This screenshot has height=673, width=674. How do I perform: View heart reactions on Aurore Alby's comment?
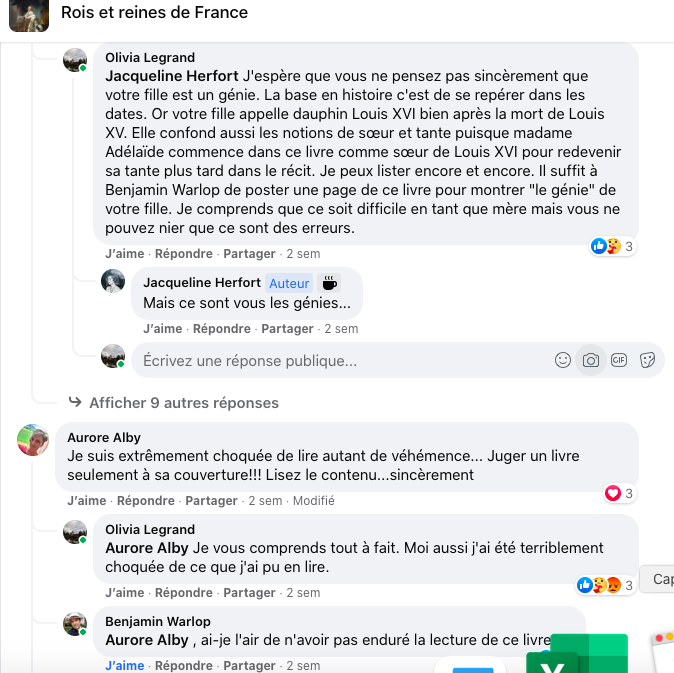(x=620, y=493)
